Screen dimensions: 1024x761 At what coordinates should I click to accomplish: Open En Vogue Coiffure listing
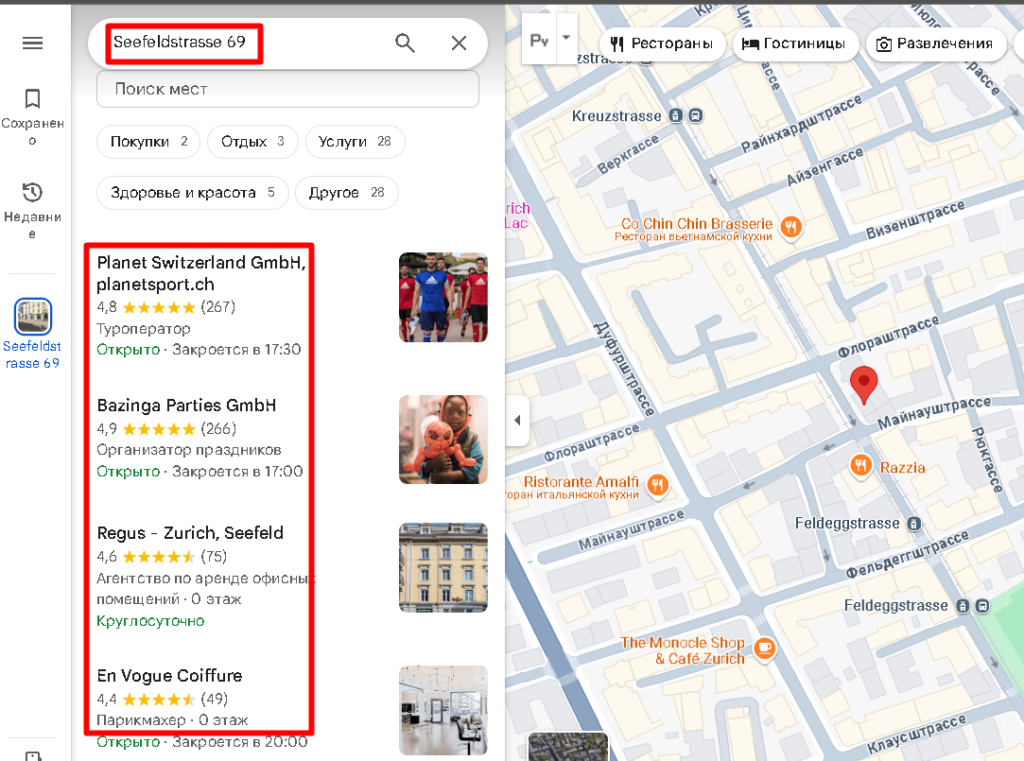click(x=169, y=675)
